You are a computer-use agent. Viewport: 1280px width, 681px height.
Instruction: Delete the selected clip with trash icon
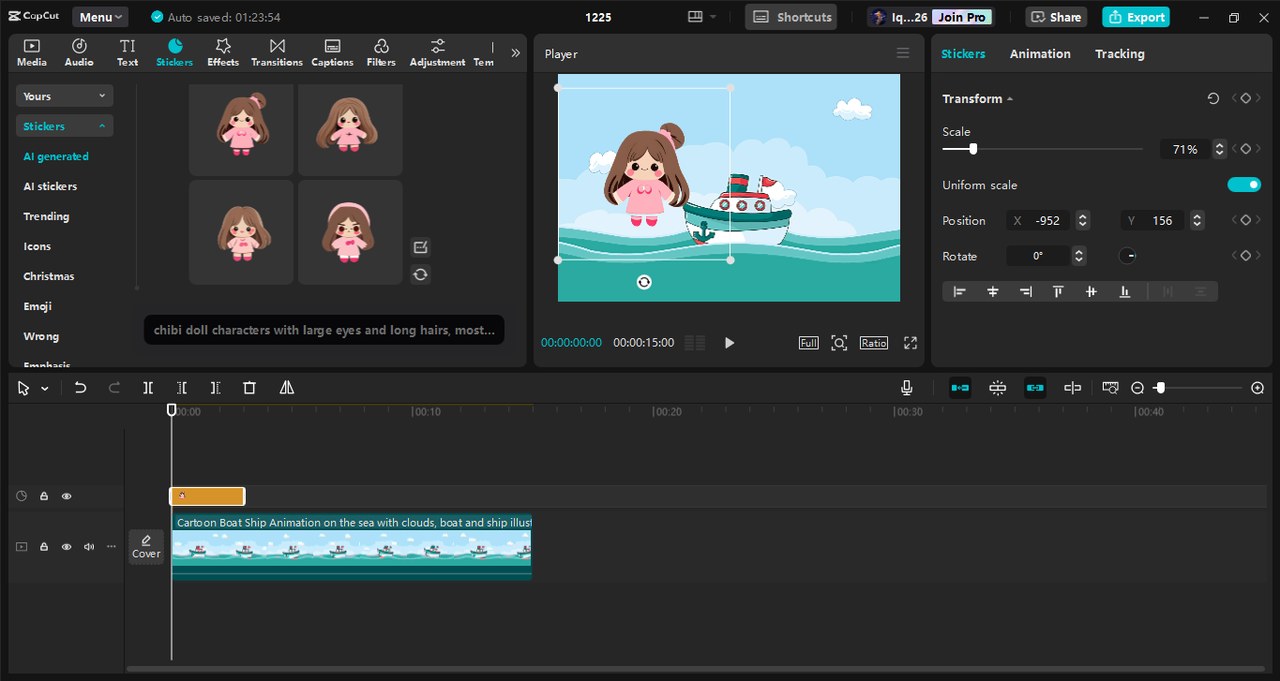click(250, 388)
